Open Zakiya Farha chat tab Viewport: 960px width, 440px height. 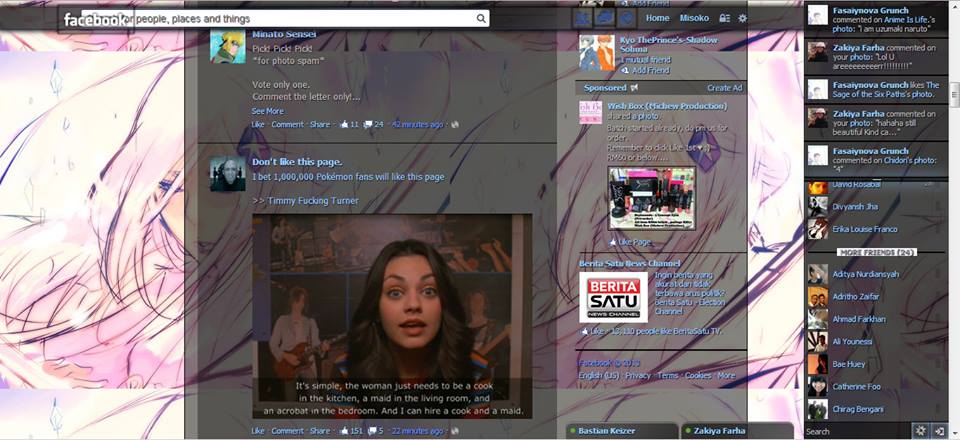point(737,431)
